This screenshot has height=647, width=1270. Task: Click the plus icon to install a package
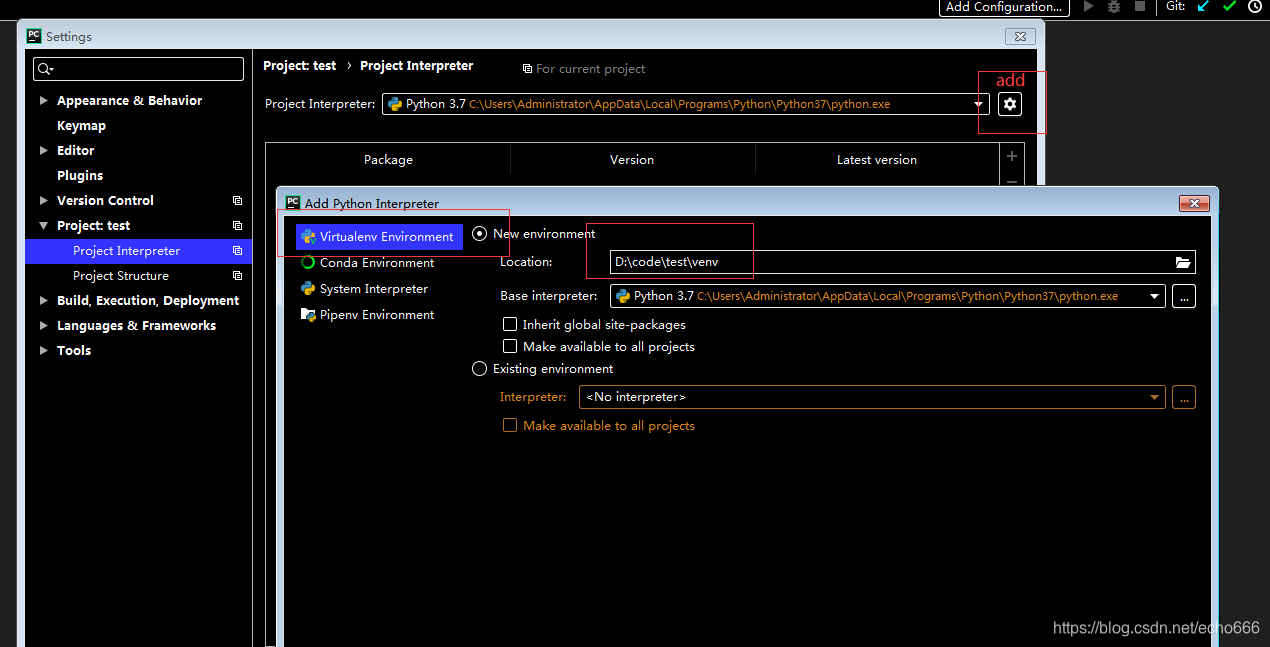[x=1012, y=156]
